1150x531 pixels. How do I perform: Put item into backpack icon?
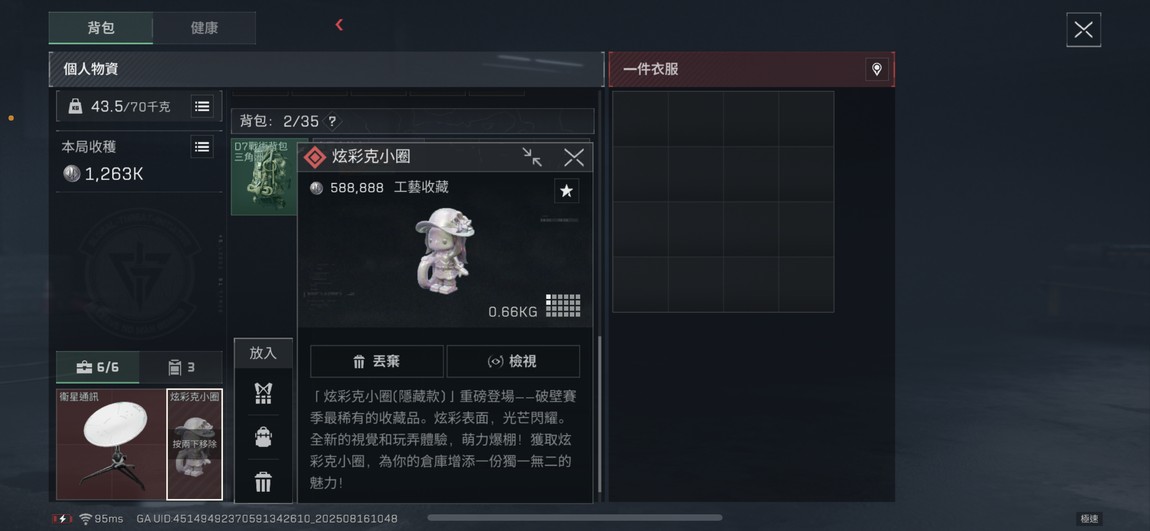[263, 437]
